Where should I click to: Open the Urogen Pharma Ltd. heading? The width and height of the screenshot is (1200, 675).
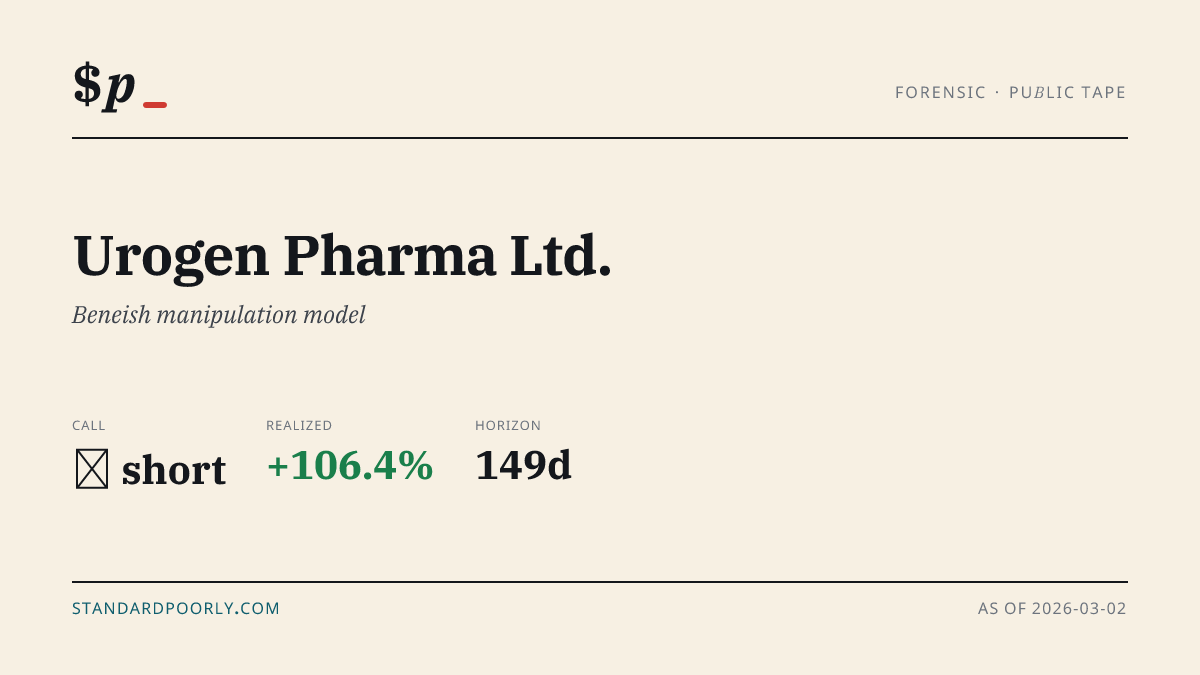[342, 256]
